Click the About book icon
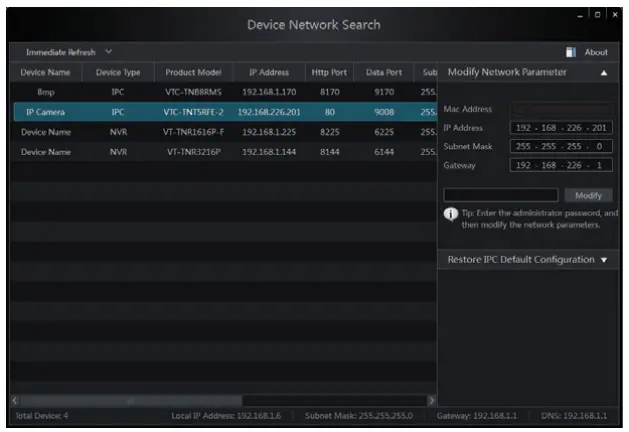 point(571,52)
